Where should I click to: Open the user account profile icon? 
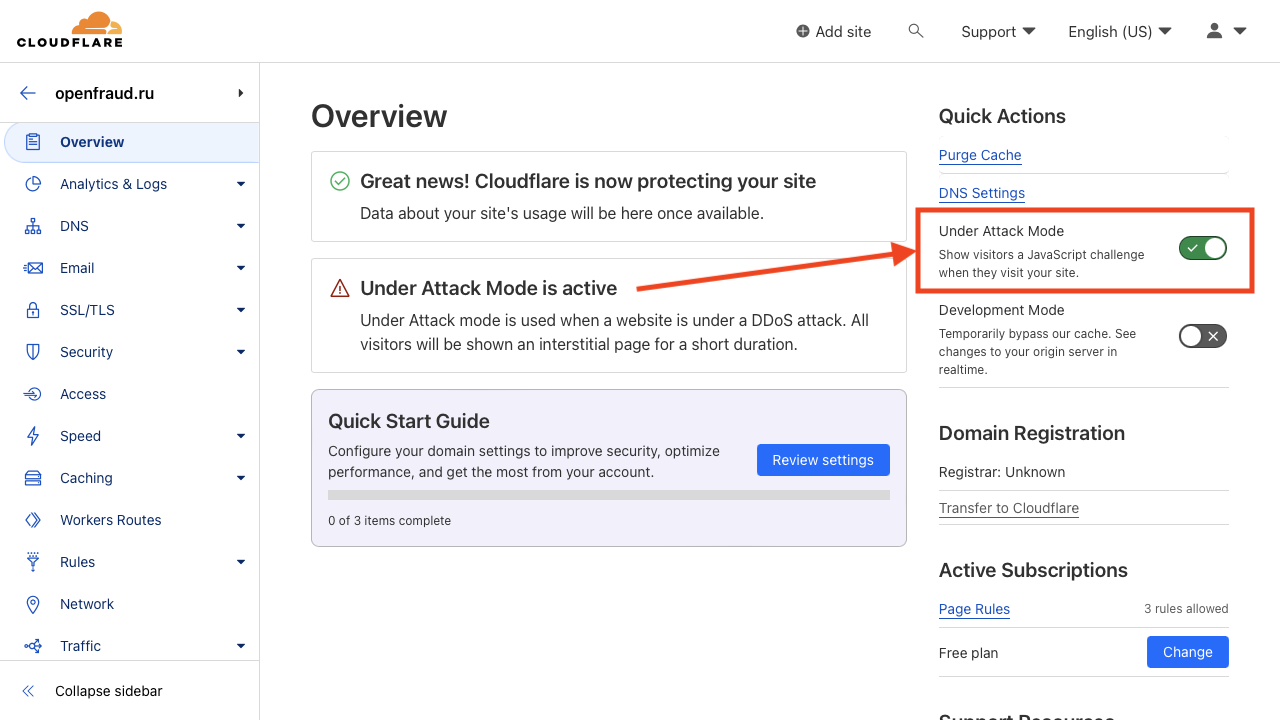(1214, 31)
